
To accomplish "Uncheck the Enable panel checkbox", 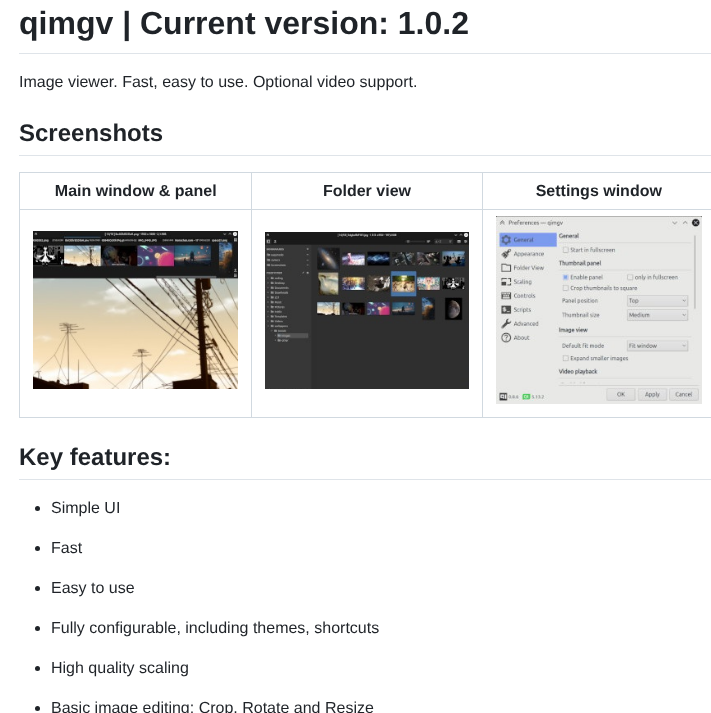I will pos(566,277).
